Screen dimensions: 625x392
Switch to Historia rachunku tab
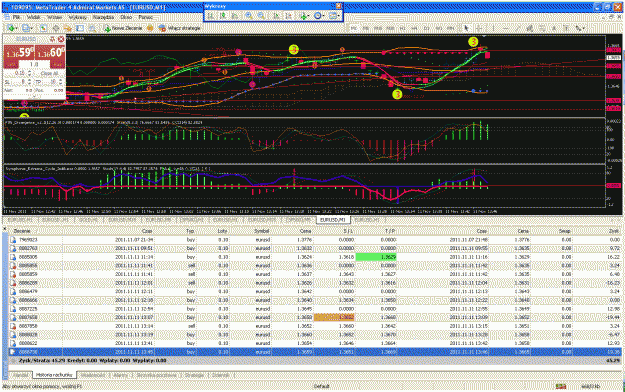coord(54,375)
